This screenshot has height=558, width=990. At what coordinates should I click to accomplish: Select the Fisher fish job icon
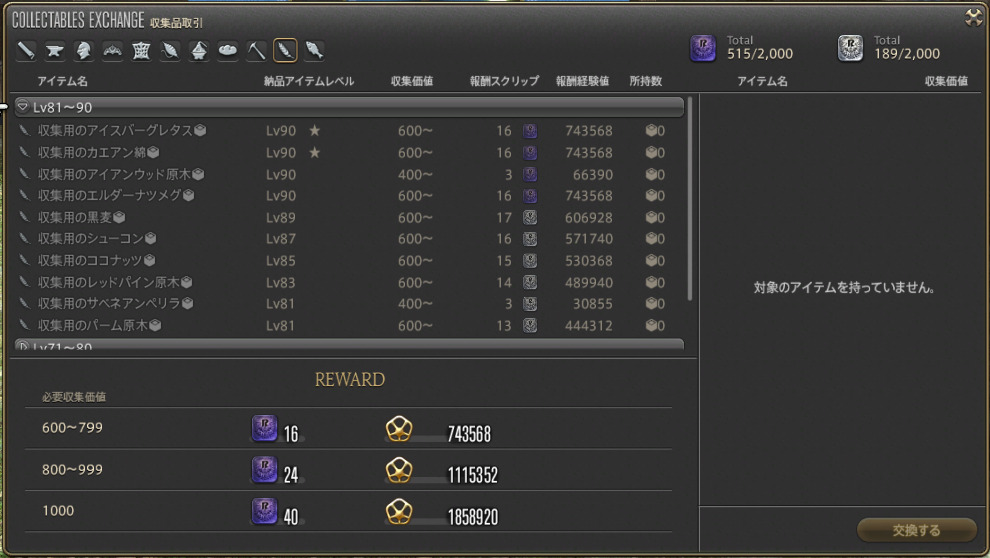click(314, 50)
